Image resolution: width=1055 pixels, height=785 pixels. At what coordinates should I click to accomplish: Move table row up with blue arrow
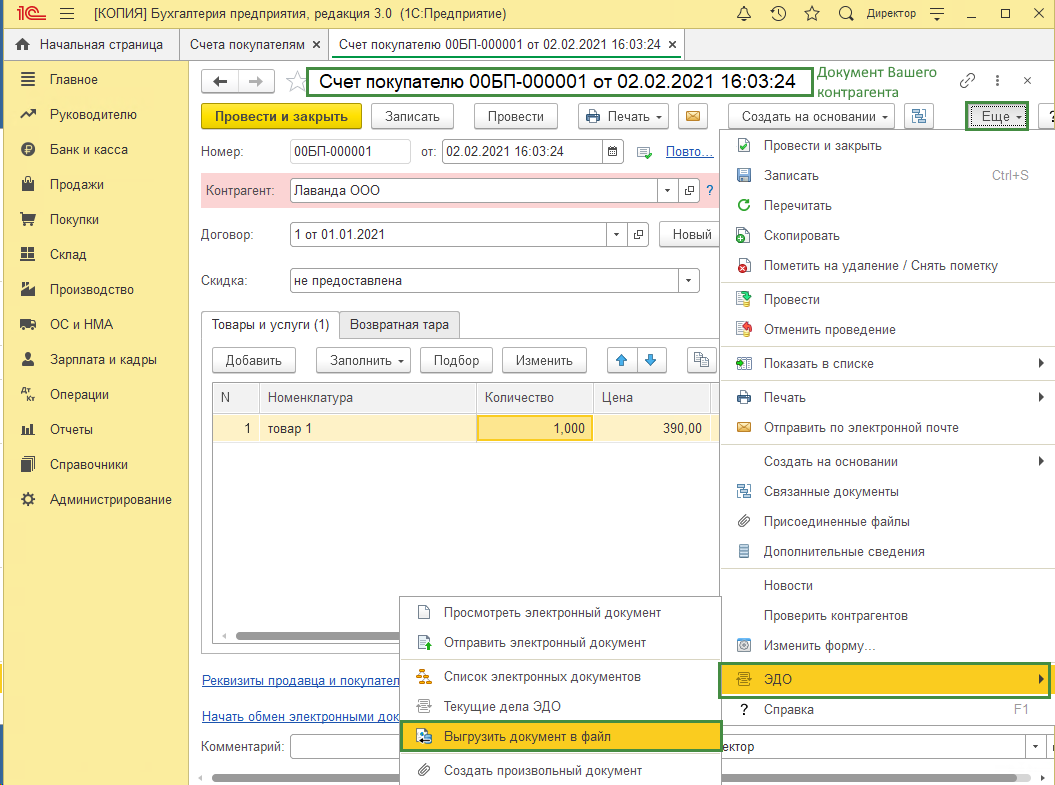(x=622, y=361)
